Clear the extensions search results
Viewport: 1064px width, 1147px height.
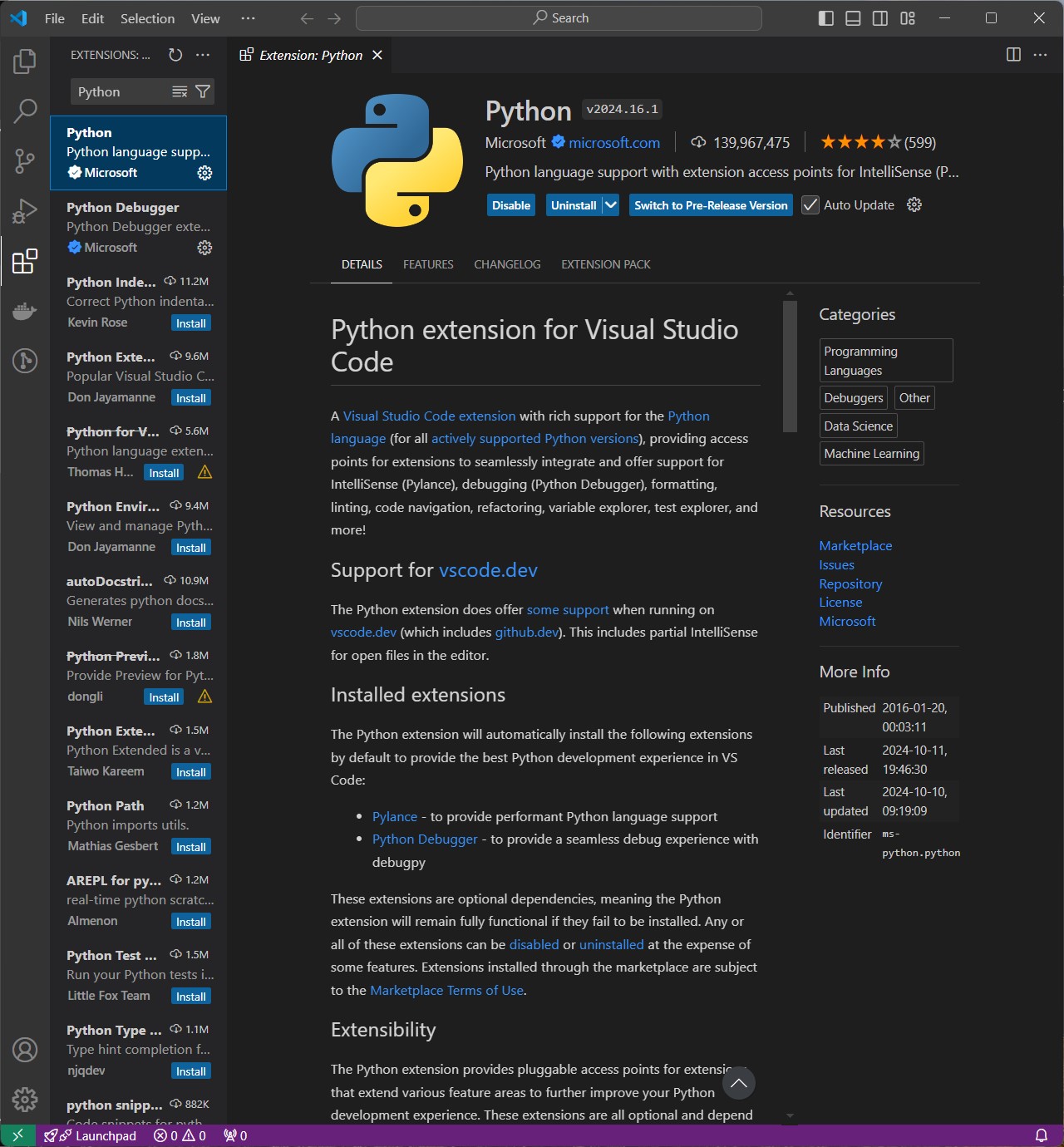180,91
